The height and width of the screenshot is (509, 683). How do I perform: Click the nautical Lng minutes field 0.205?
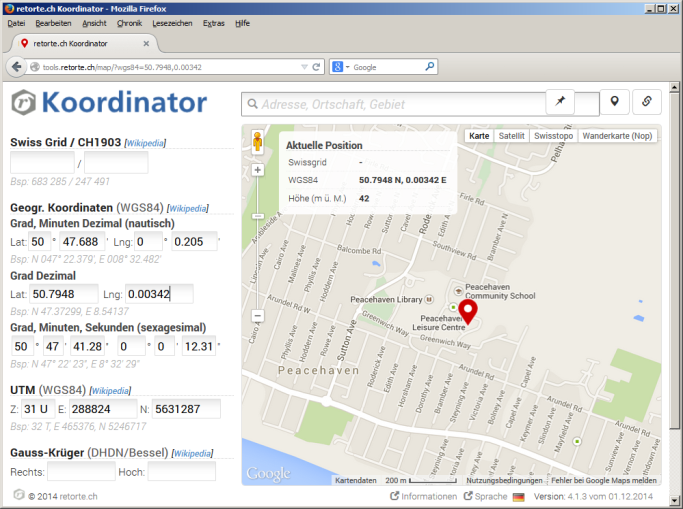click(194, 241)
